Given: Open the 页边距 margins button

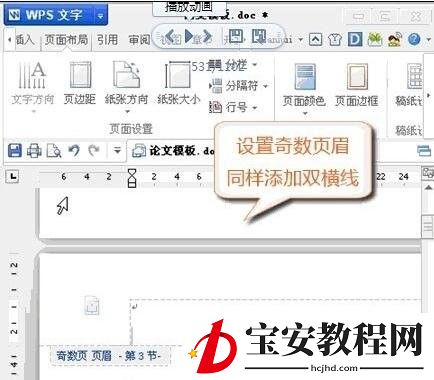Looking at the screenshot, I should coord(80,84).
